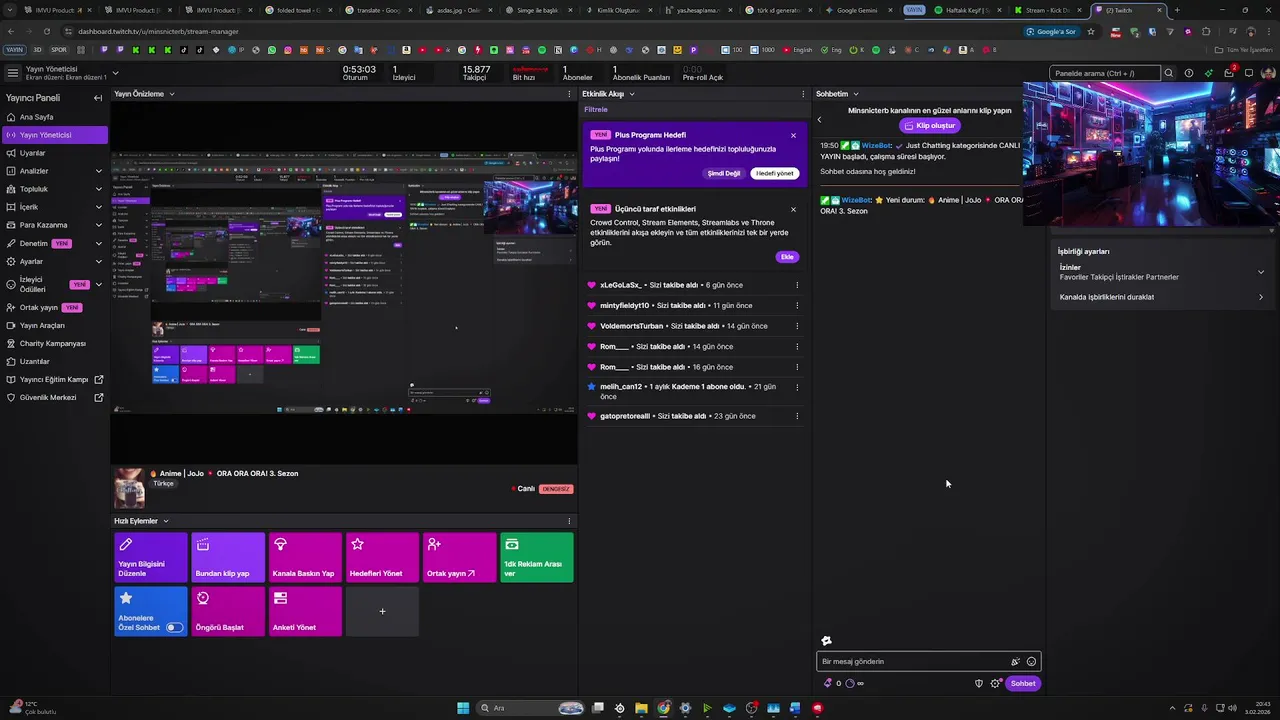
Task: Toggle Abonelere Özel Sohbet switch
Action: [x=175, y=628]
